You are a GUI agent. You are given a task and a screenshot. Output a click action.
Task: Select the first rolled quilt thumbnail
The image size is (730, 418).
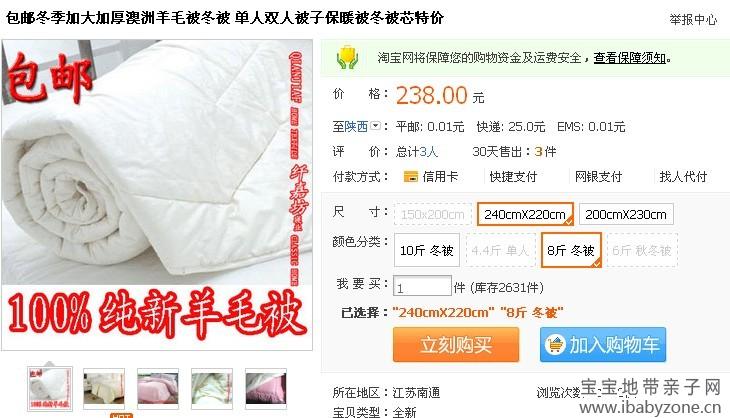pyautogui.click(x=50, y=389)
